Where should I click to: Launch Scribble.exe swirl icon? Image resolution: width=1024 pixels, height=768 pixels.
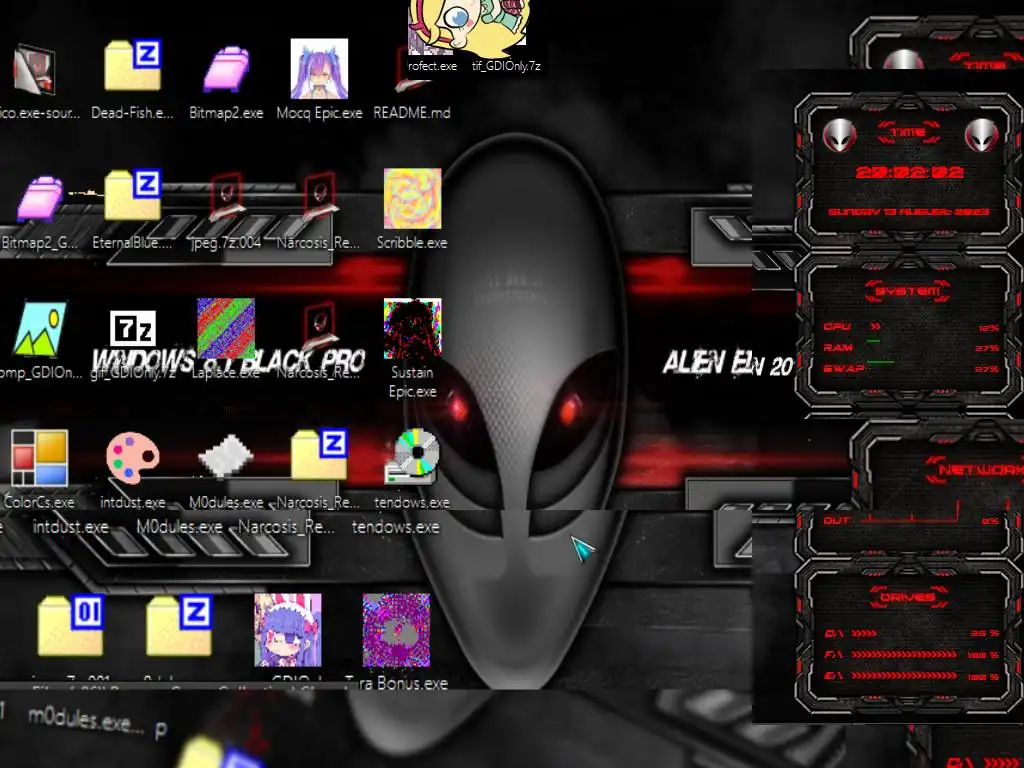click(412, 199)
